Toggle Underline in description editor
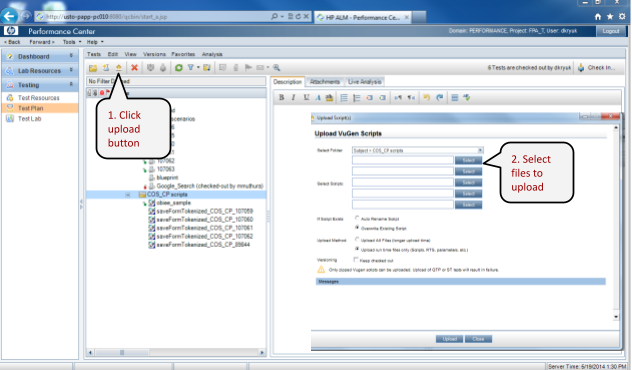 (306, 97)
